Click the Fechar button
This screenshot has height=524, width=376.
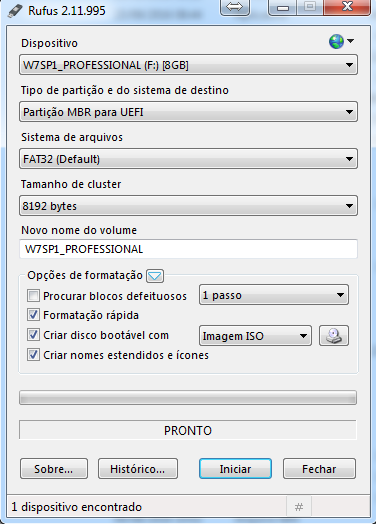(x=319, y=469)
